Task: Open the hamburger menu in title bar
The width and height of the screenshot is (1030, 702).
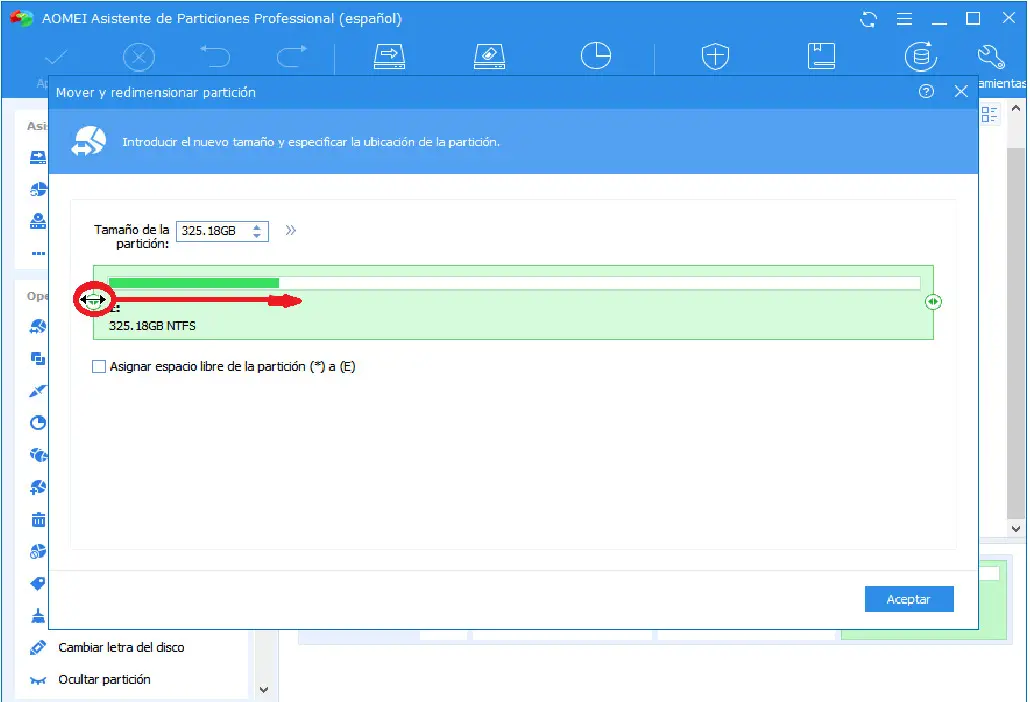Action: (x=905, y=19)
